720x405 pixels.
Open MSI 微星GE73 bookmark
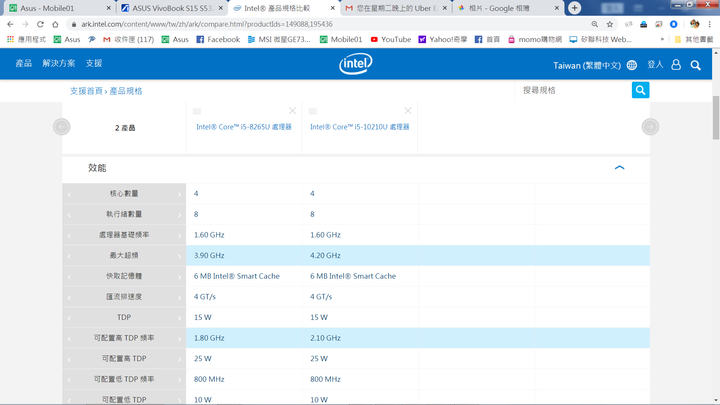click(x=279, y=39)
